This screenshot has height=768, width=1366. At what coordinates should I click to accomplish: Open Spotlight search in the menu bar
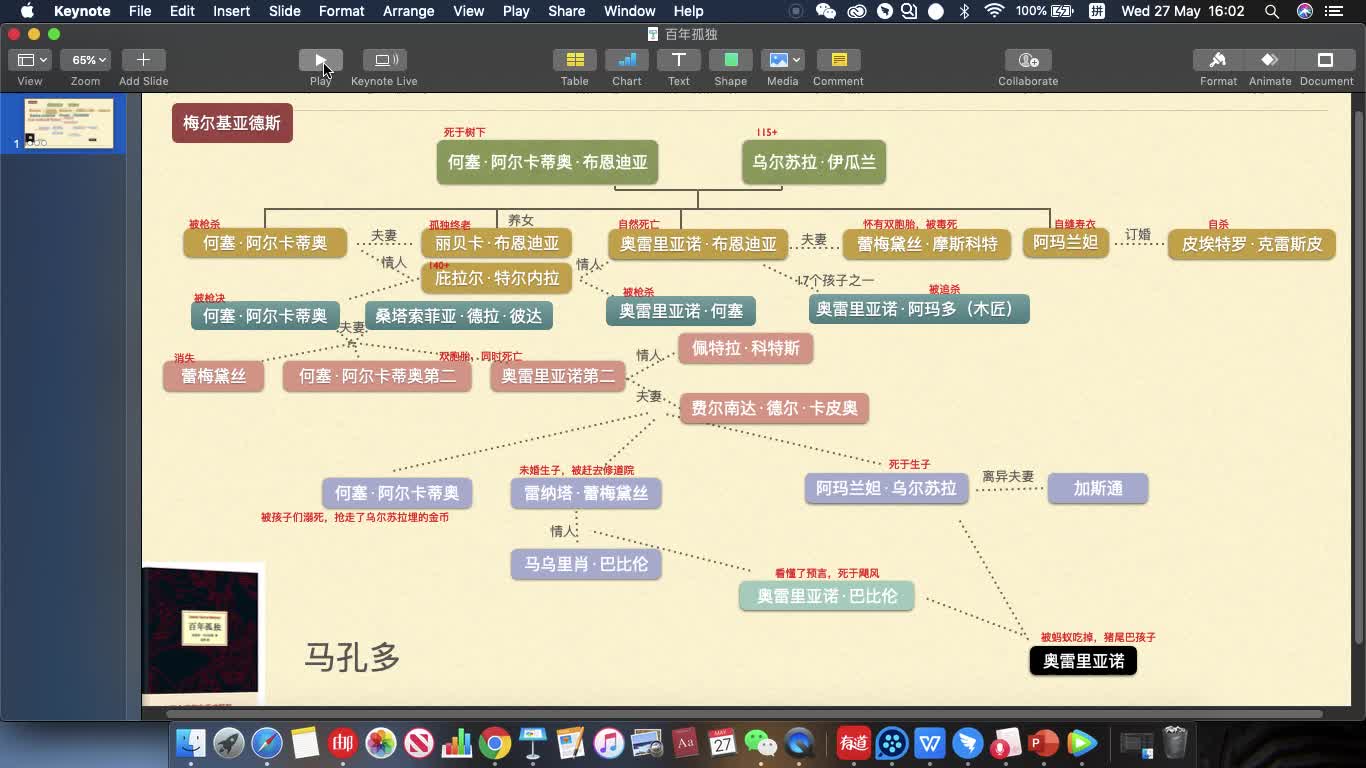click(x=1271, y=11)
